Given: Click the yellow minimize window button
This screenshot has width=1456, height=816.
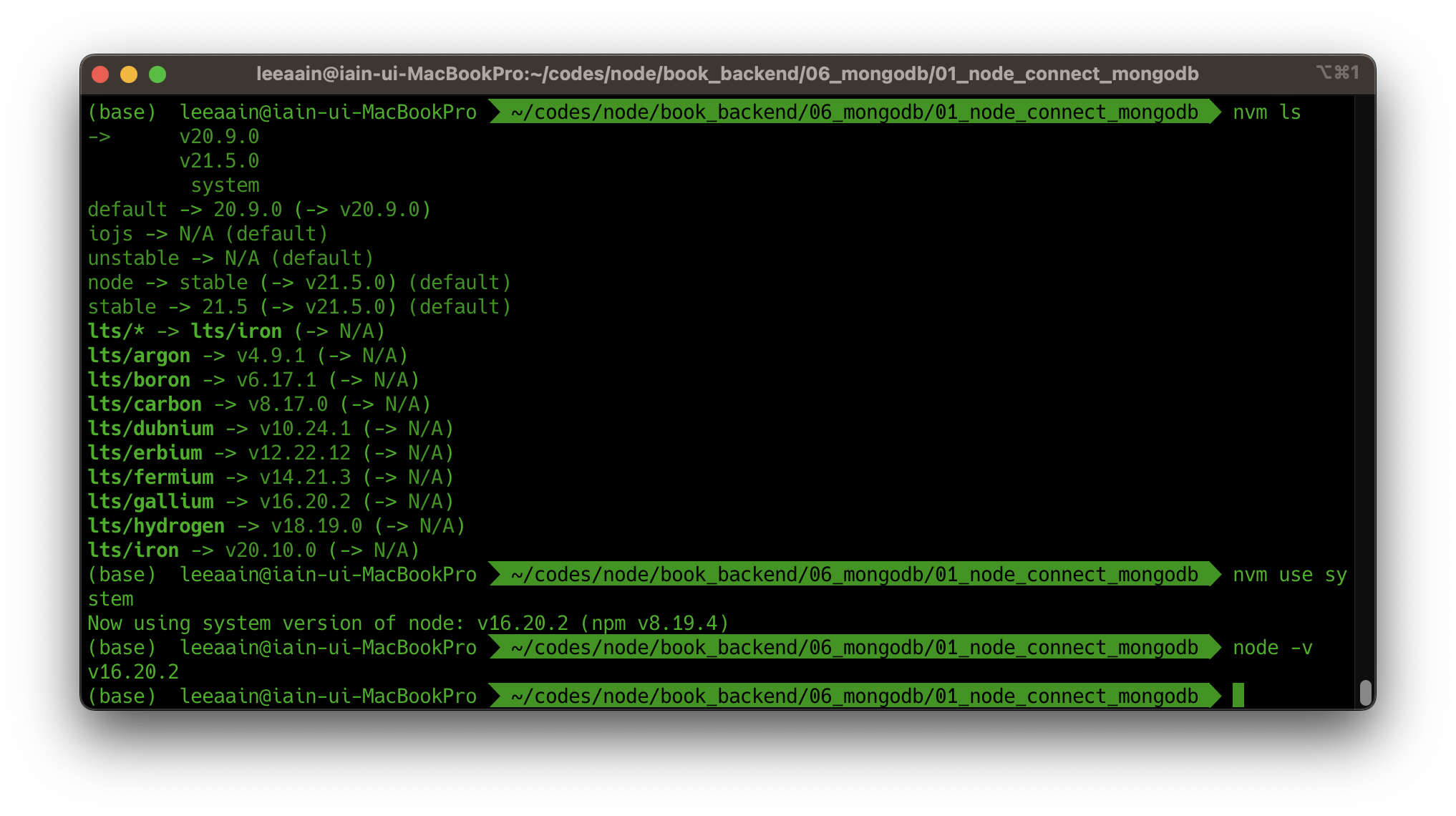Looking at the screenshot, I should (x=129, y=74).
